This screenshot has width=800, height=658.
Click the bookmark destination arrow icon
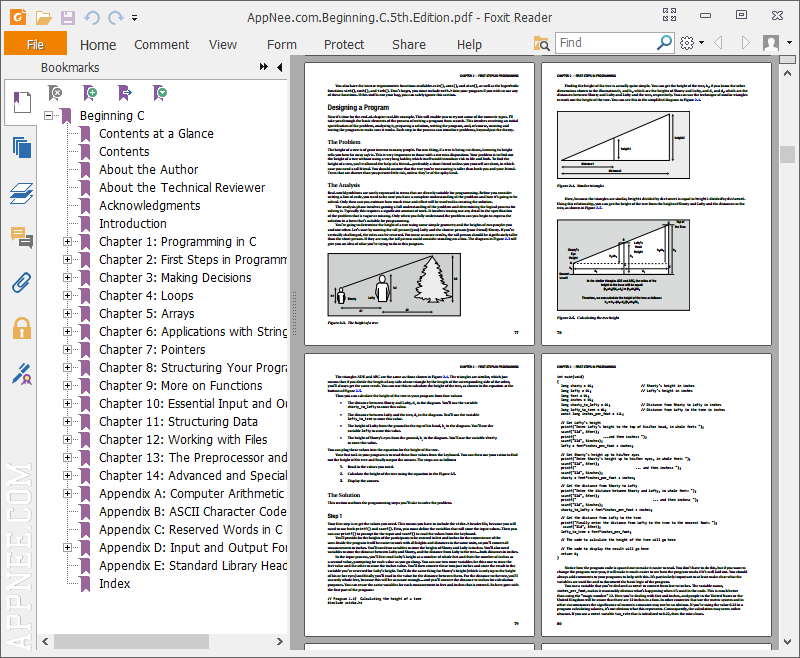(x=124, y=93)
